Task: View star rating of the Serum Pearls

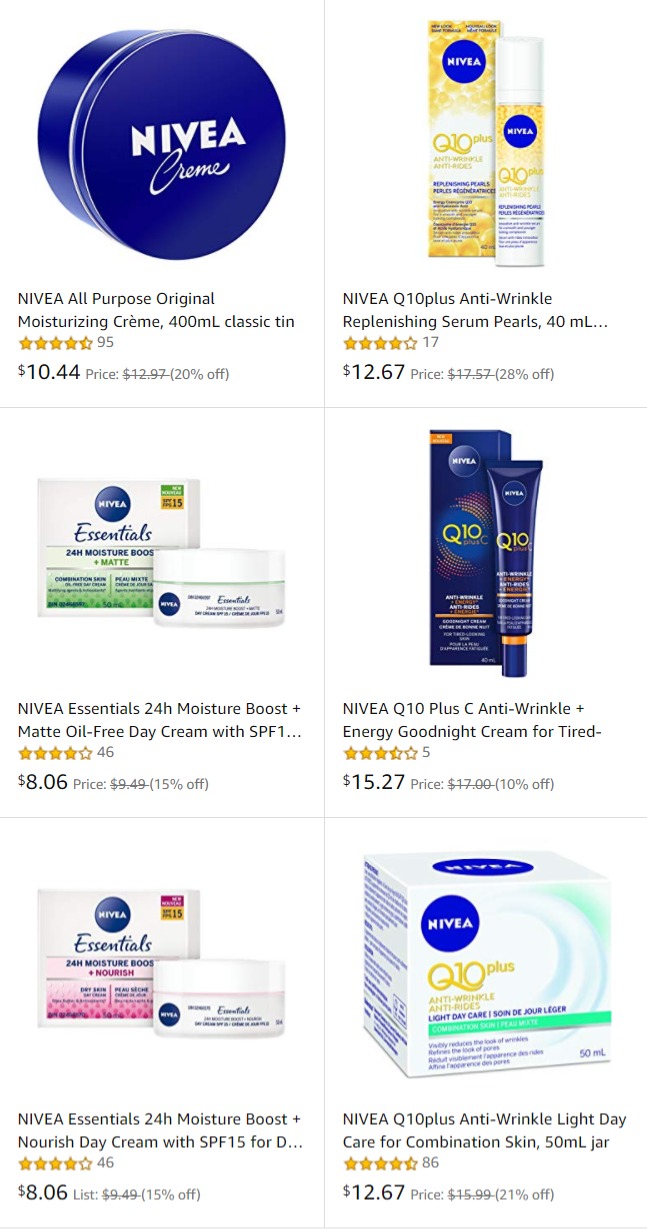Action: tap(380, 343)
